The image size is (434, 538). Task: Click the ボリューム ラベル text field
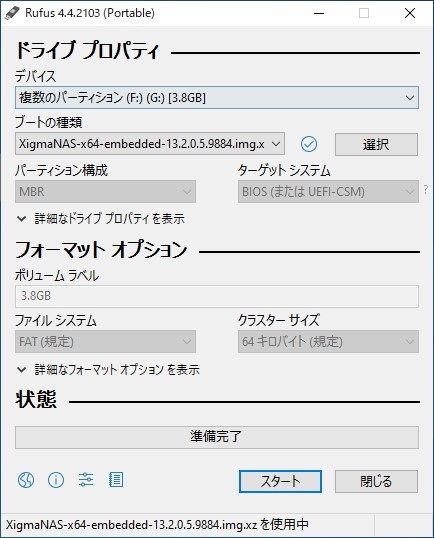point(217,296)
